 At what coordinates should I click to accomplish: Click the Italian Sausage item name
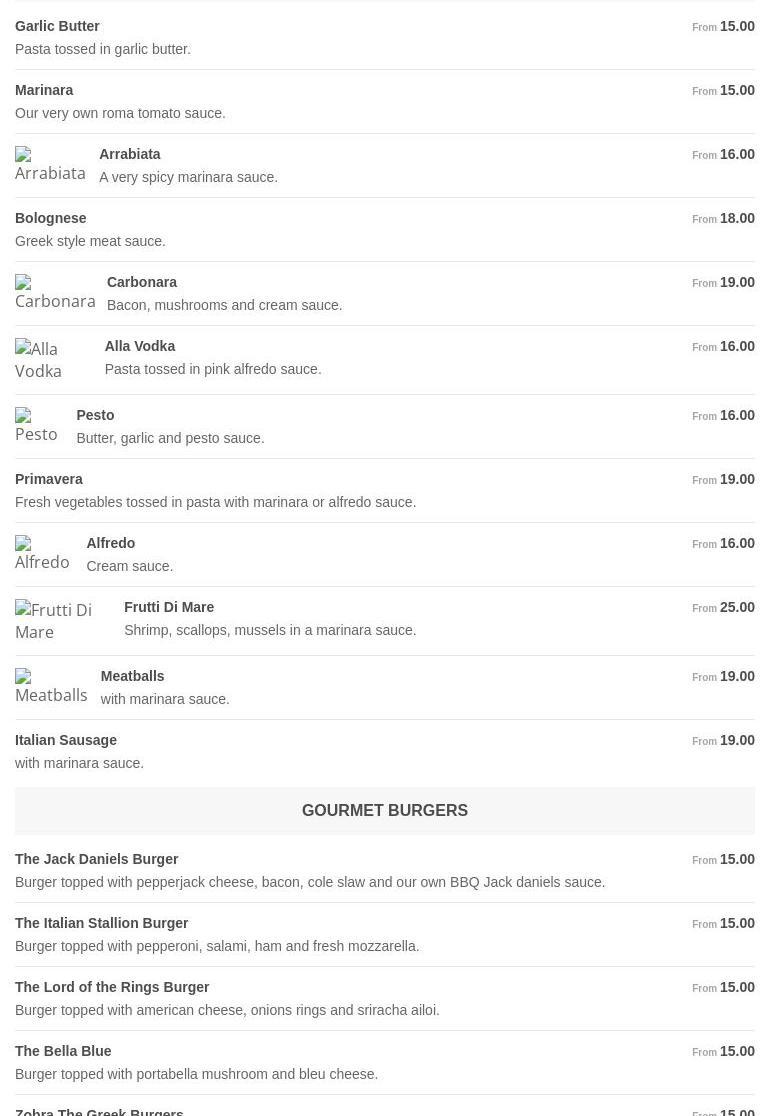66,740
